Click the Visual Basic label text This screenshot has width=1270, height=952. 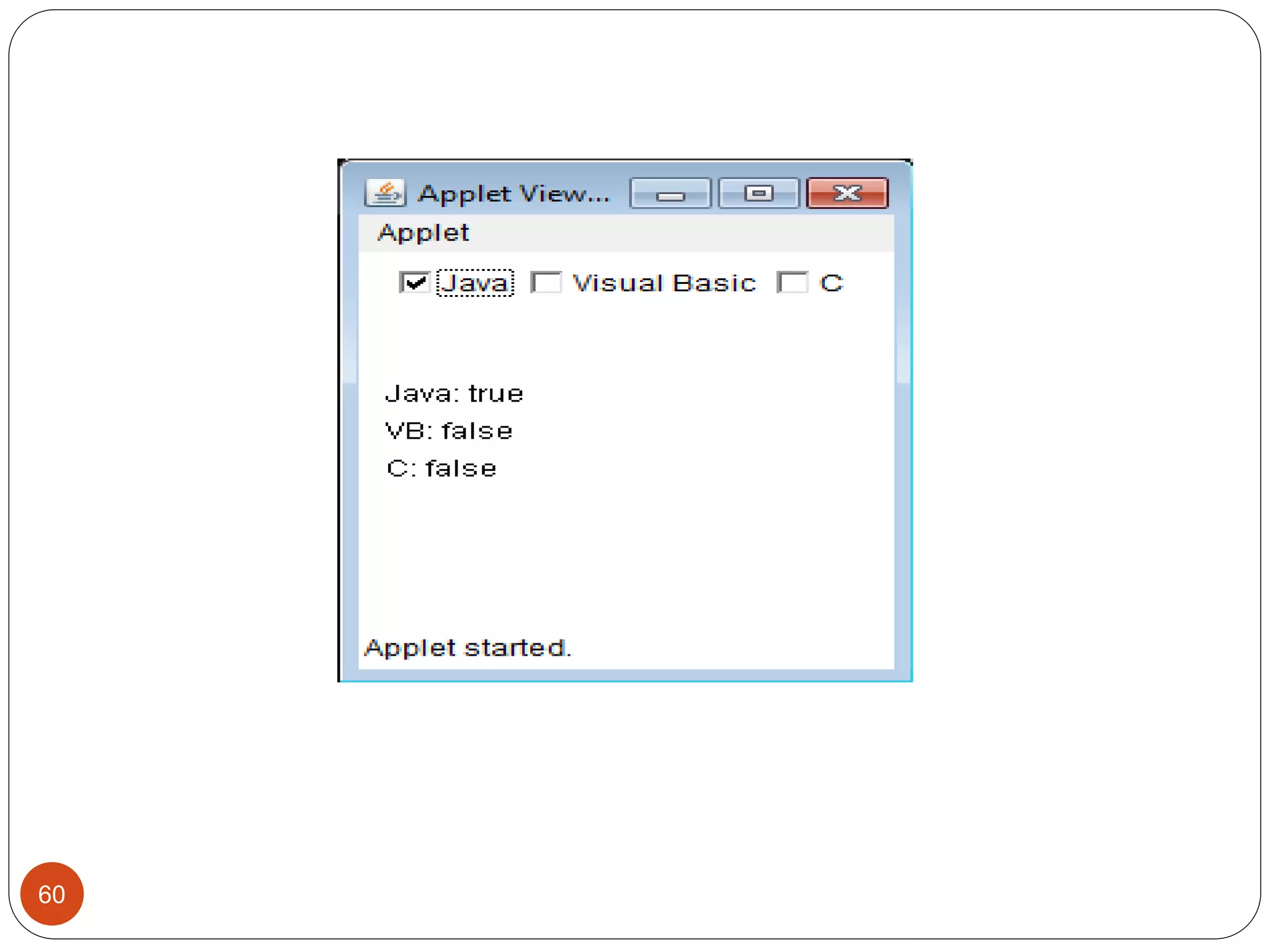(x=664, y=283)
